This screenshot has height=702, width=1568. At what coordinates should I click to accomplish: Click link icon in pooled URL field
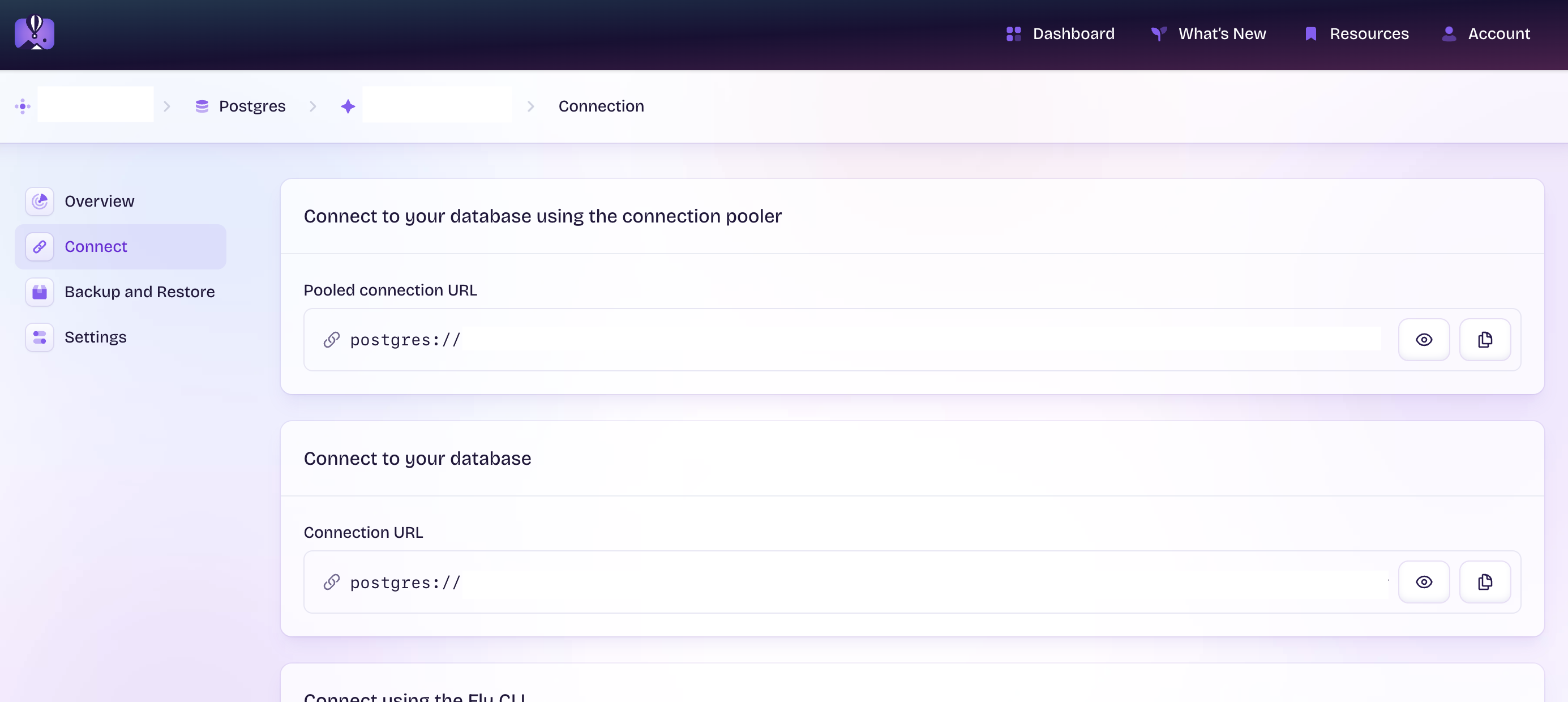point(332,340)
